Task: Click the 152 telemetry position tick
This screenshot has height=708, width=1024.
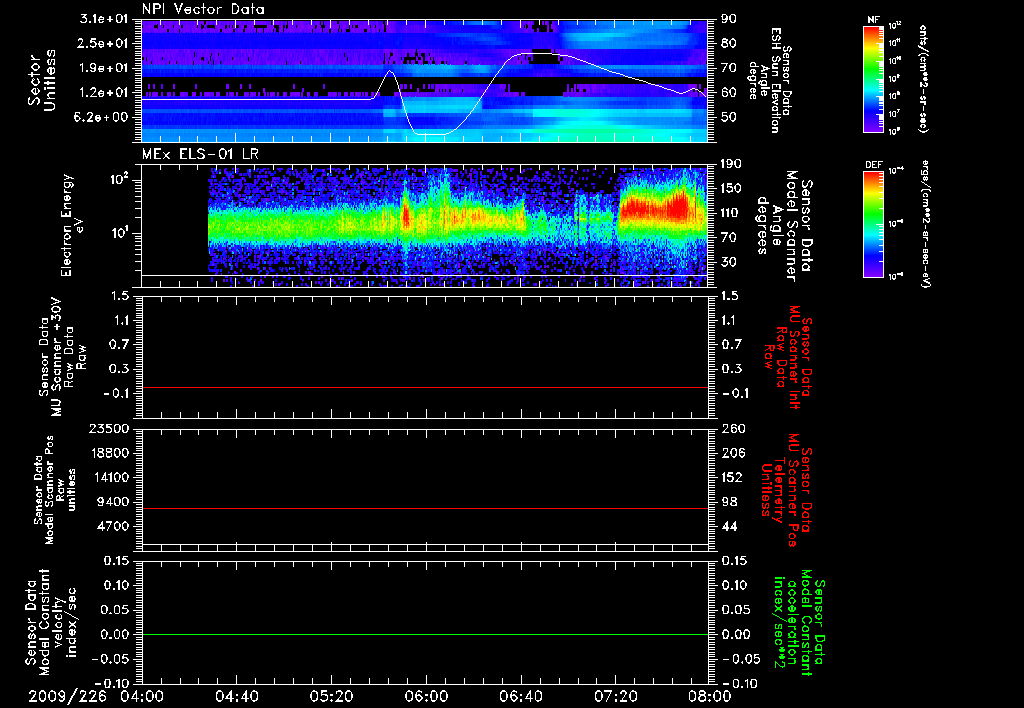Action: coord(732,477)
